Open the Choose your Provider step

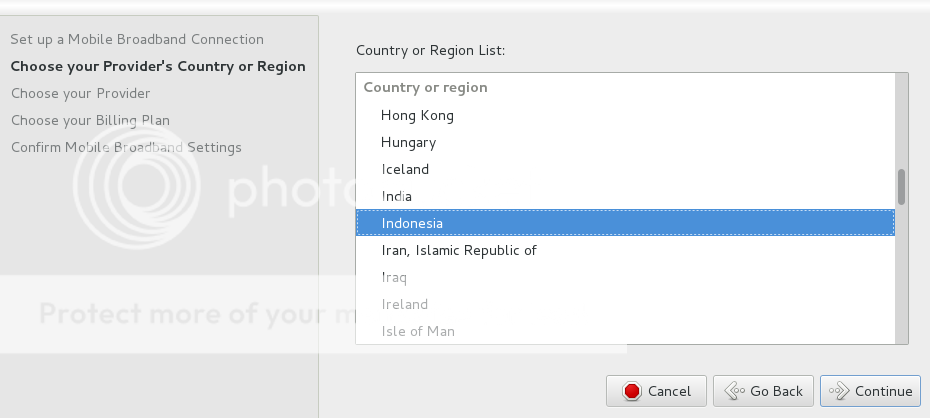[x=81, y=93]
